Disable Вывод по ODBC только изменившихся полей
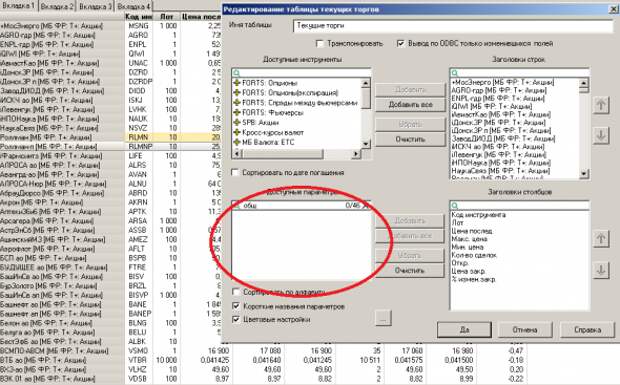Viewport: 620px width, 385px height. pyautogui.click(x=401, y=43)
